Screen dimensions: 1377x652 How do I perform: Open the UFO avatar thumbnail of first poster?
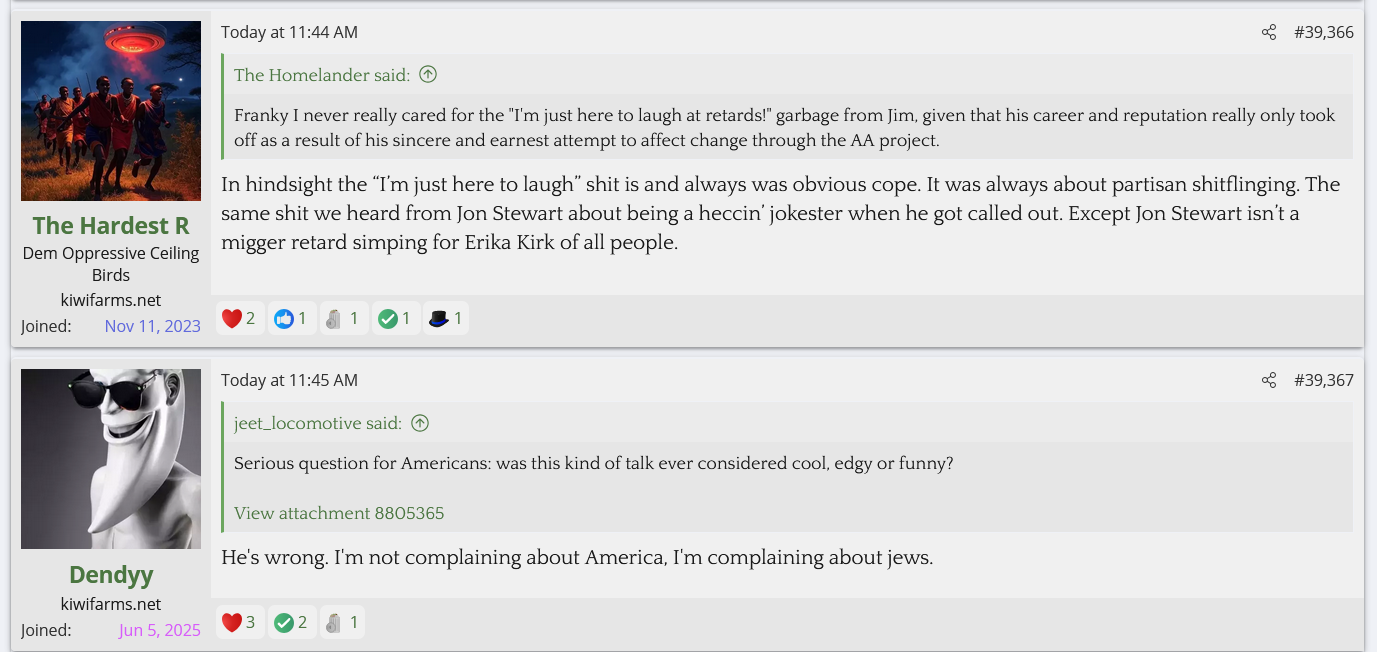click(111, 111)
